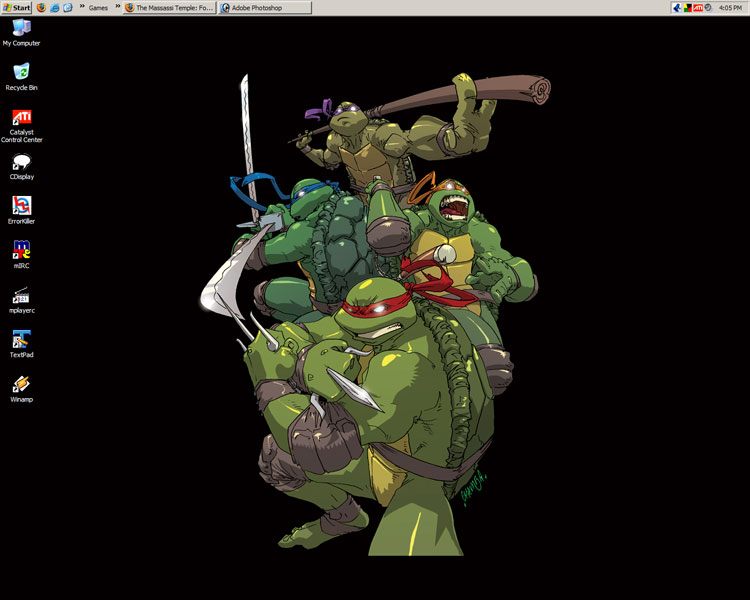Open the Start menu
The height and width of the screenshot is (600, 750).
[x=16, y=8]
